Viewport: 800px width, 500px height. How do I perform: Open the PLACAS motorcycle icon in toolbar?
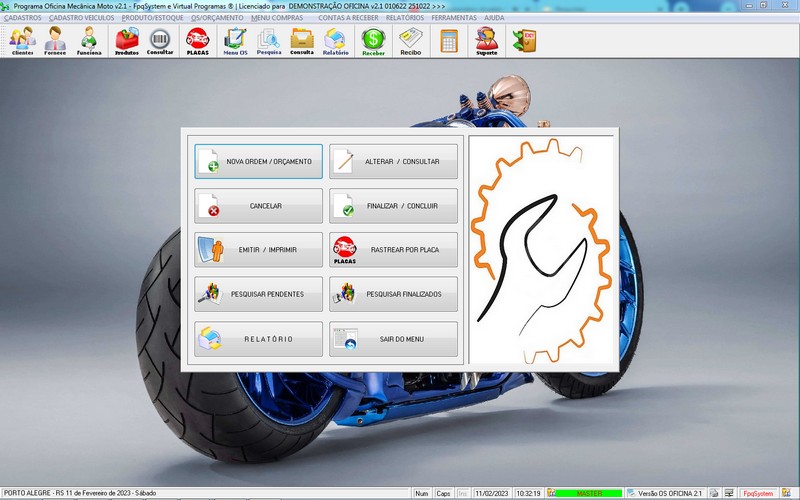(197, 41)
